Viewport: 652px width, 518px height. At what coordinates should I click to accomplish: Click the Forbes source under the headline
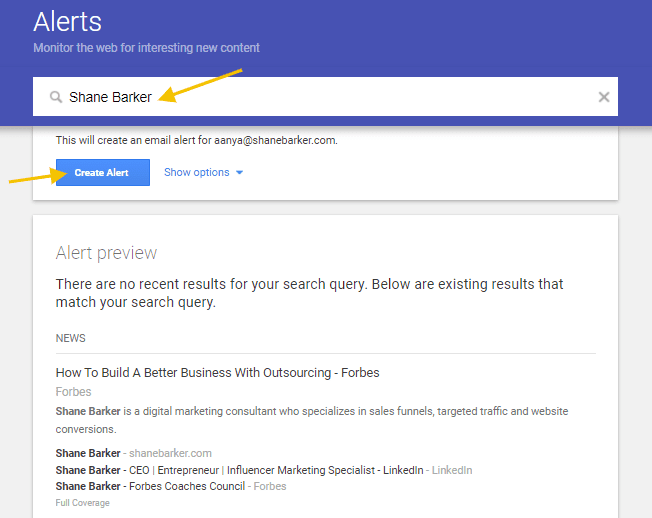click(73, 392)
